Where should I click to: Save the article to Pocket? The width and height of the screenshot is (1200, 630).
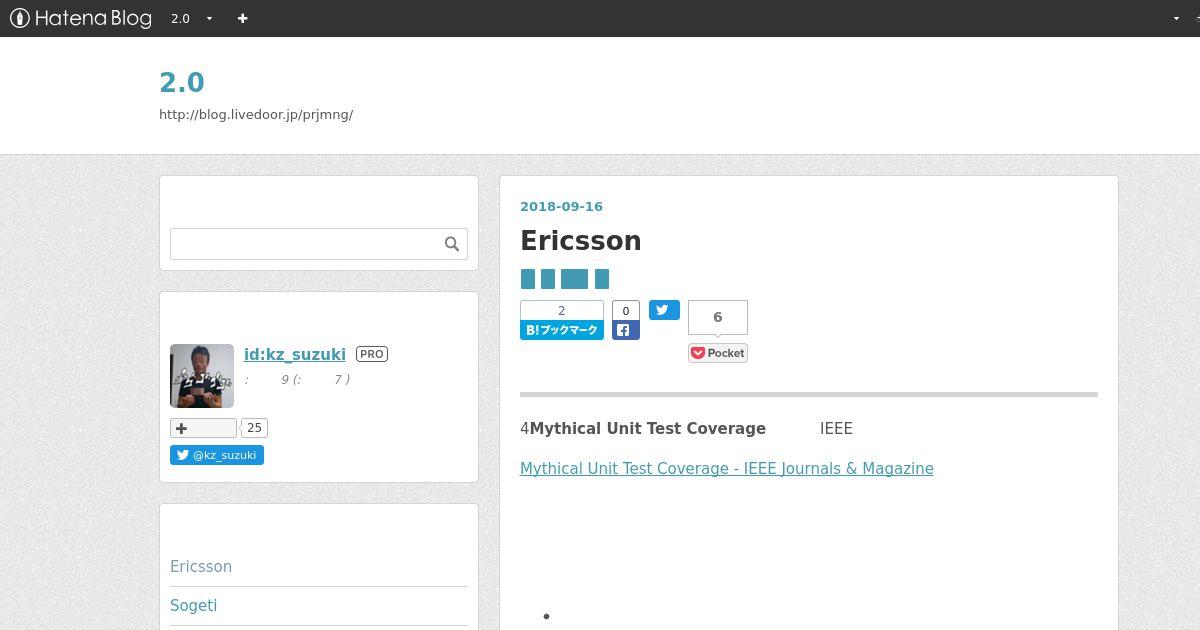pyautogui.click(x=718, y=353)
